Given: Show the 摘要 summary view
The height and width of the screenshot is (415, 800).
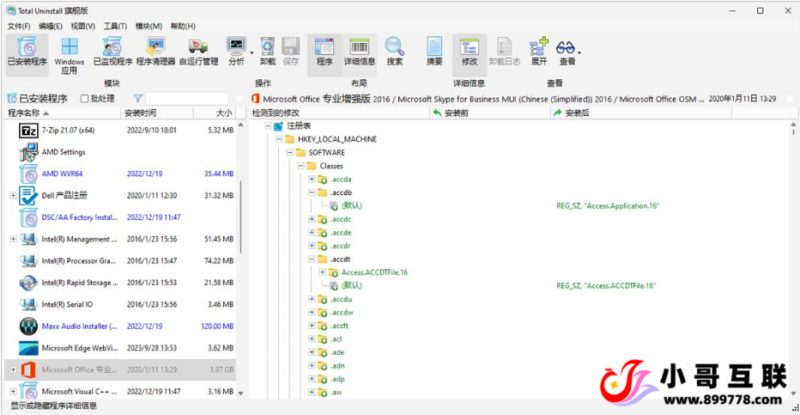Looking at the screenshot, I should pyautogui.click(x=434, y=52).
